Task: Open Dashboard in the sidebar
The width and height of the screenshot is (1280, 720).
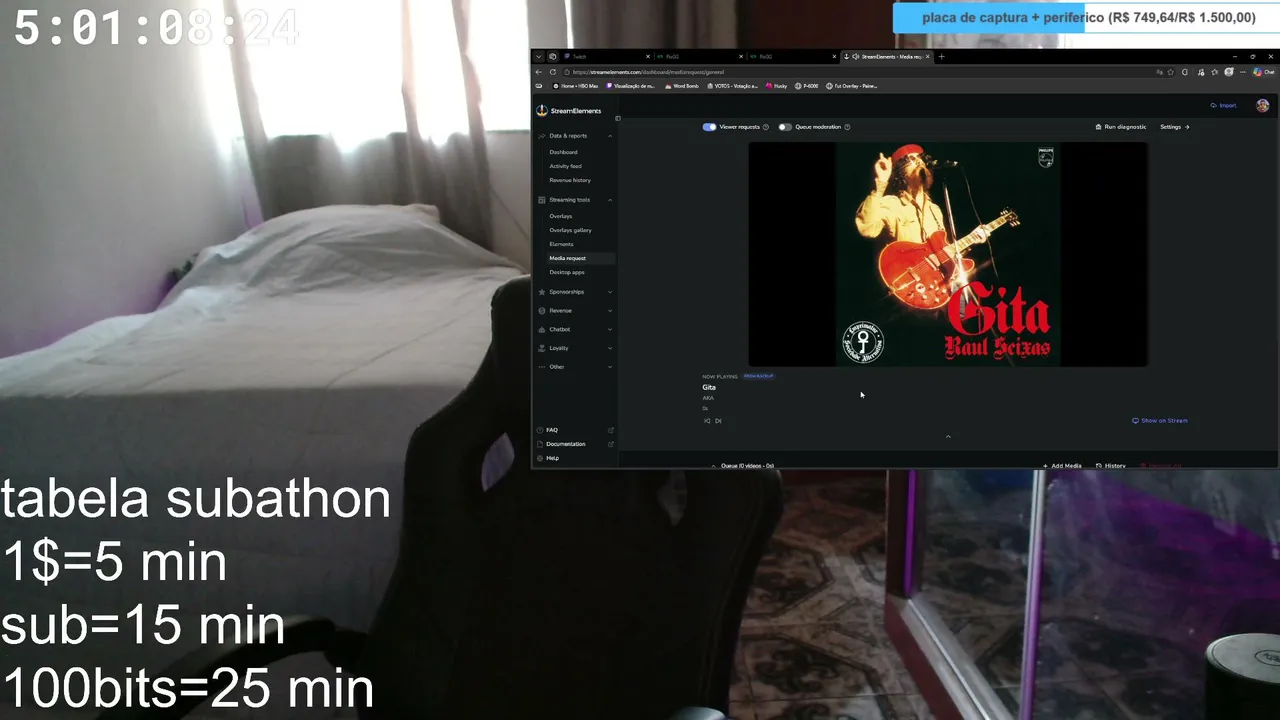Action: [x=563, y=152]
